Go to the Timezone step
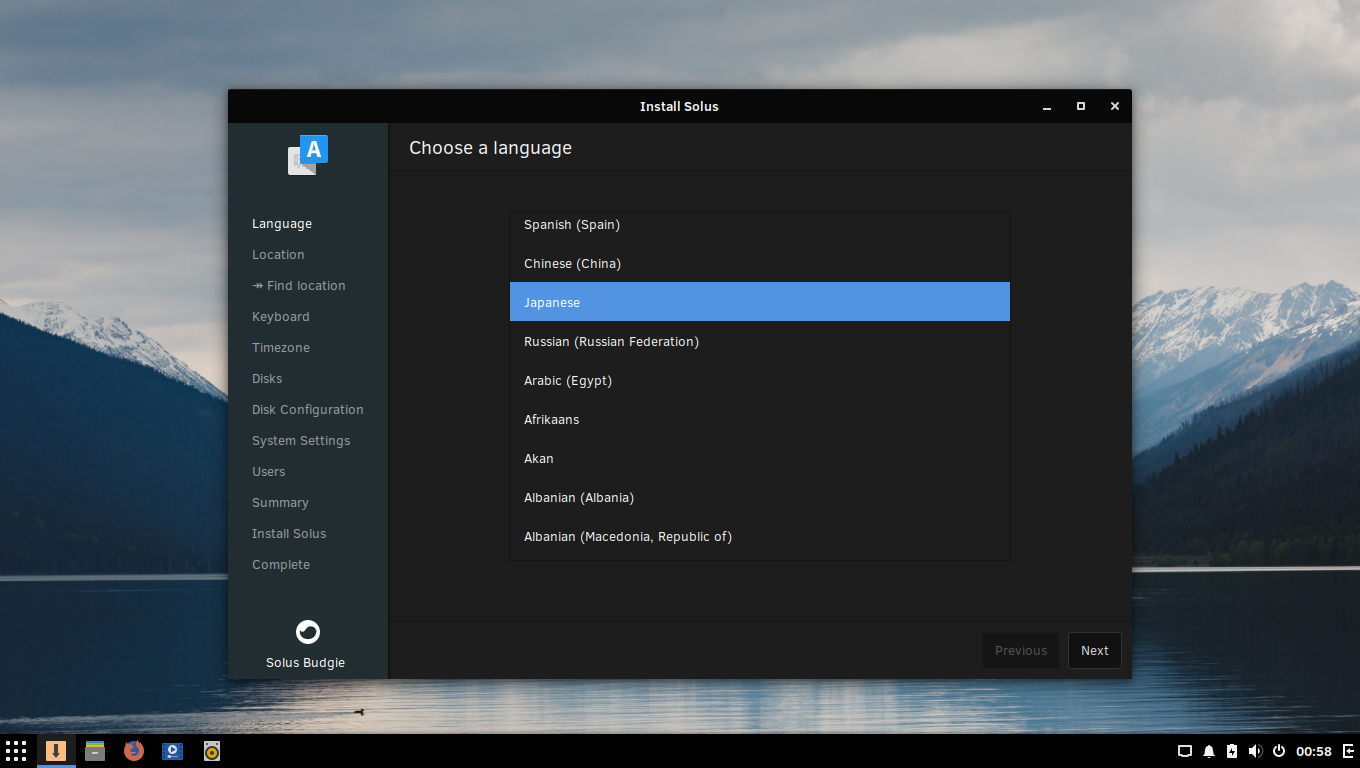This screenshot has height=768, width=1360. pos(281,348)
